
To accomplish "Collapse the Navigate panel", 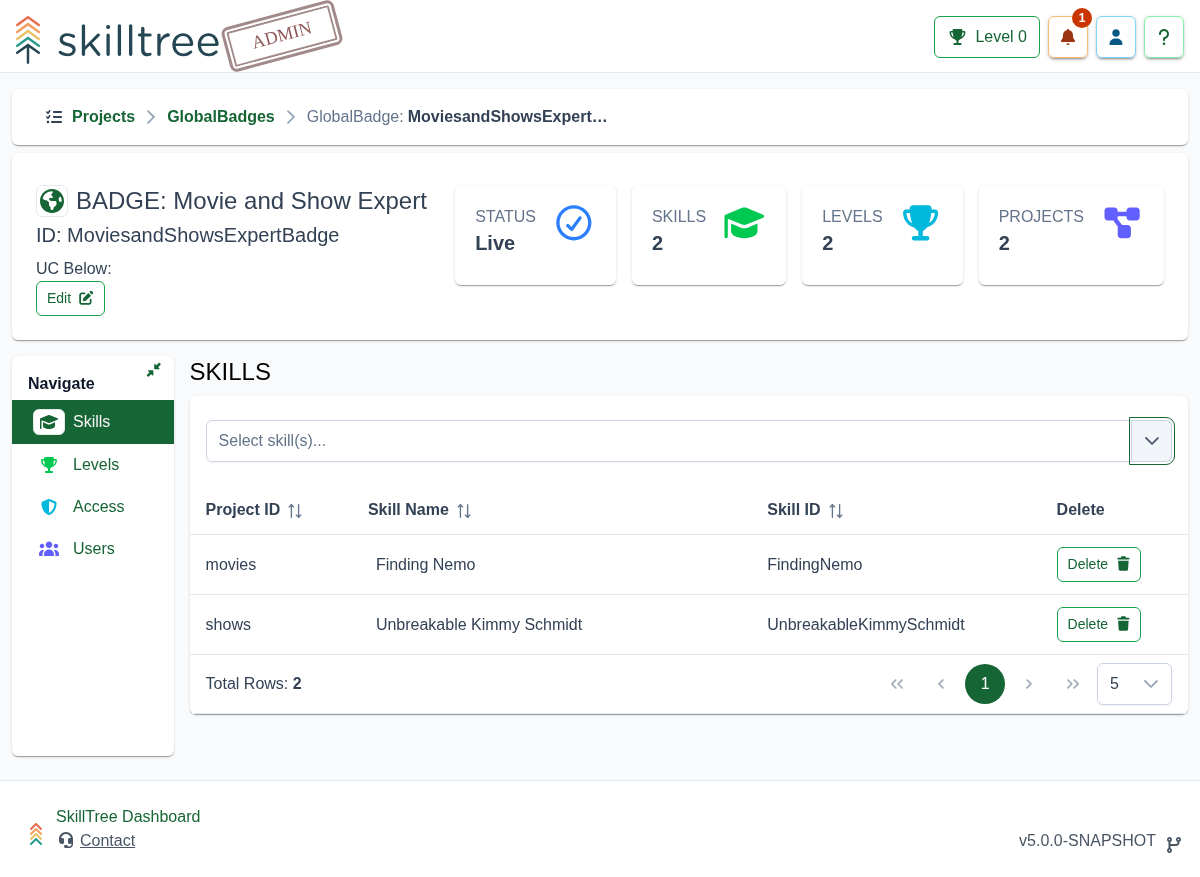I will point(153,370).
